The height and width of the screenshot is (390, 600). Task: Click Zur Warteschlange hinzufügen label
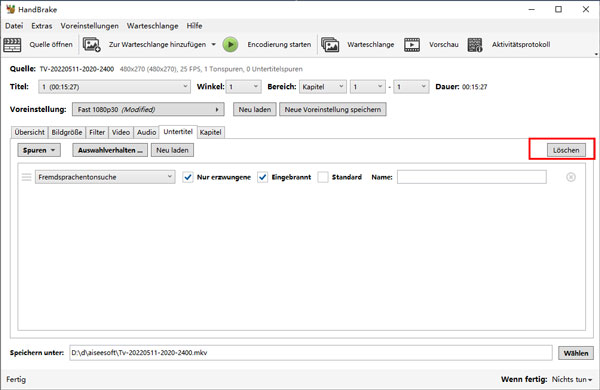tap(157, 45)
